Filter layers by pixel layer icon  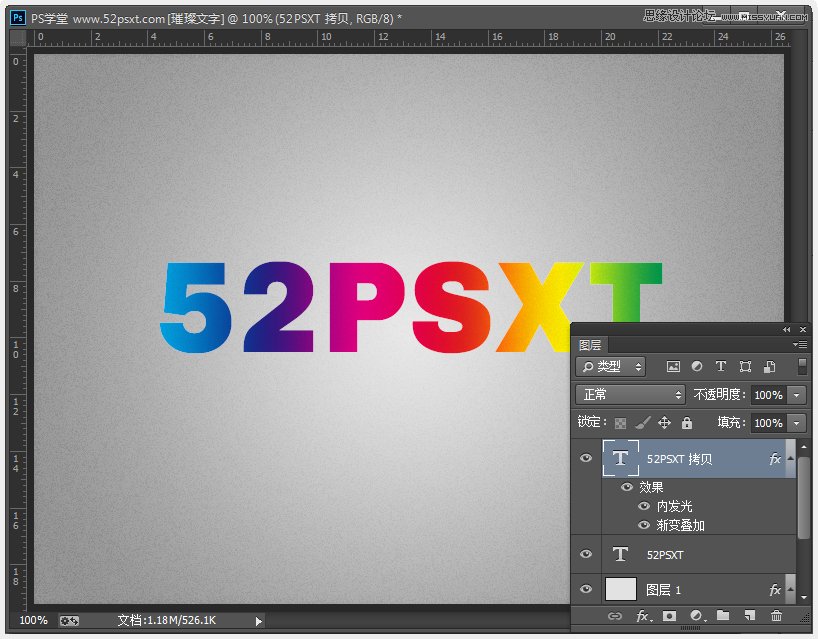[x=673, y=367]
